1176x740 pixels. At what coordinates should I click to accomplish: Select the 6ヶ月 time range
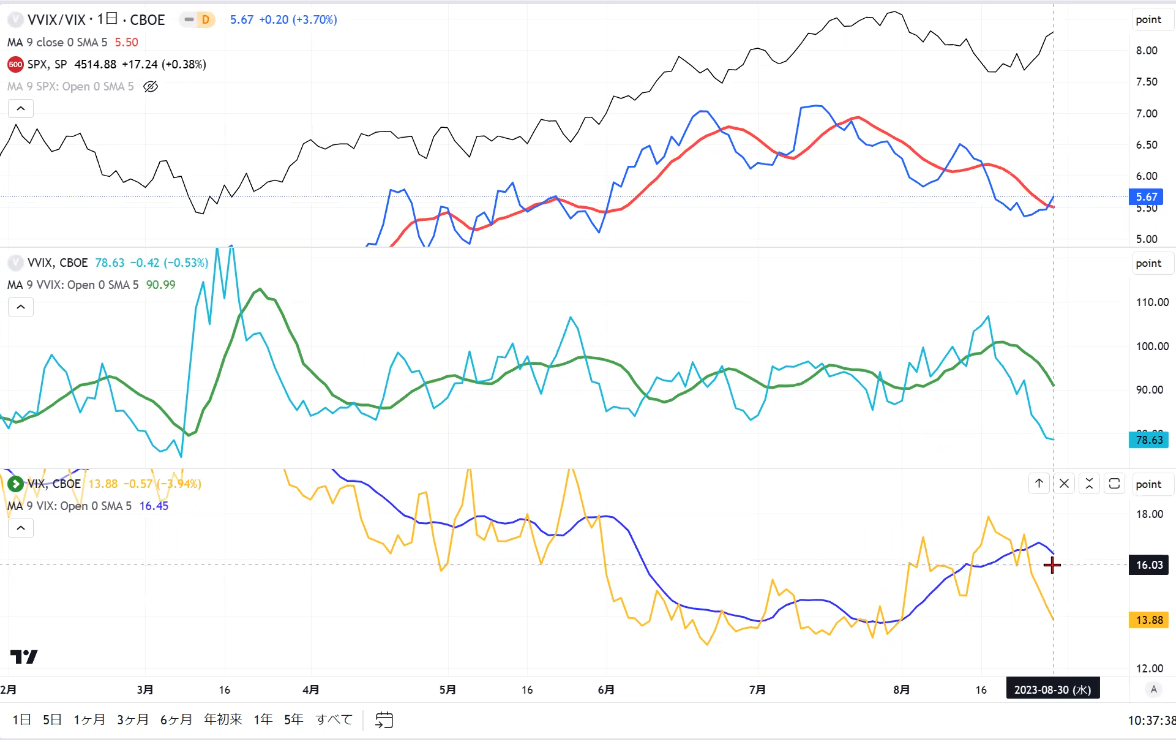[176, 720]
